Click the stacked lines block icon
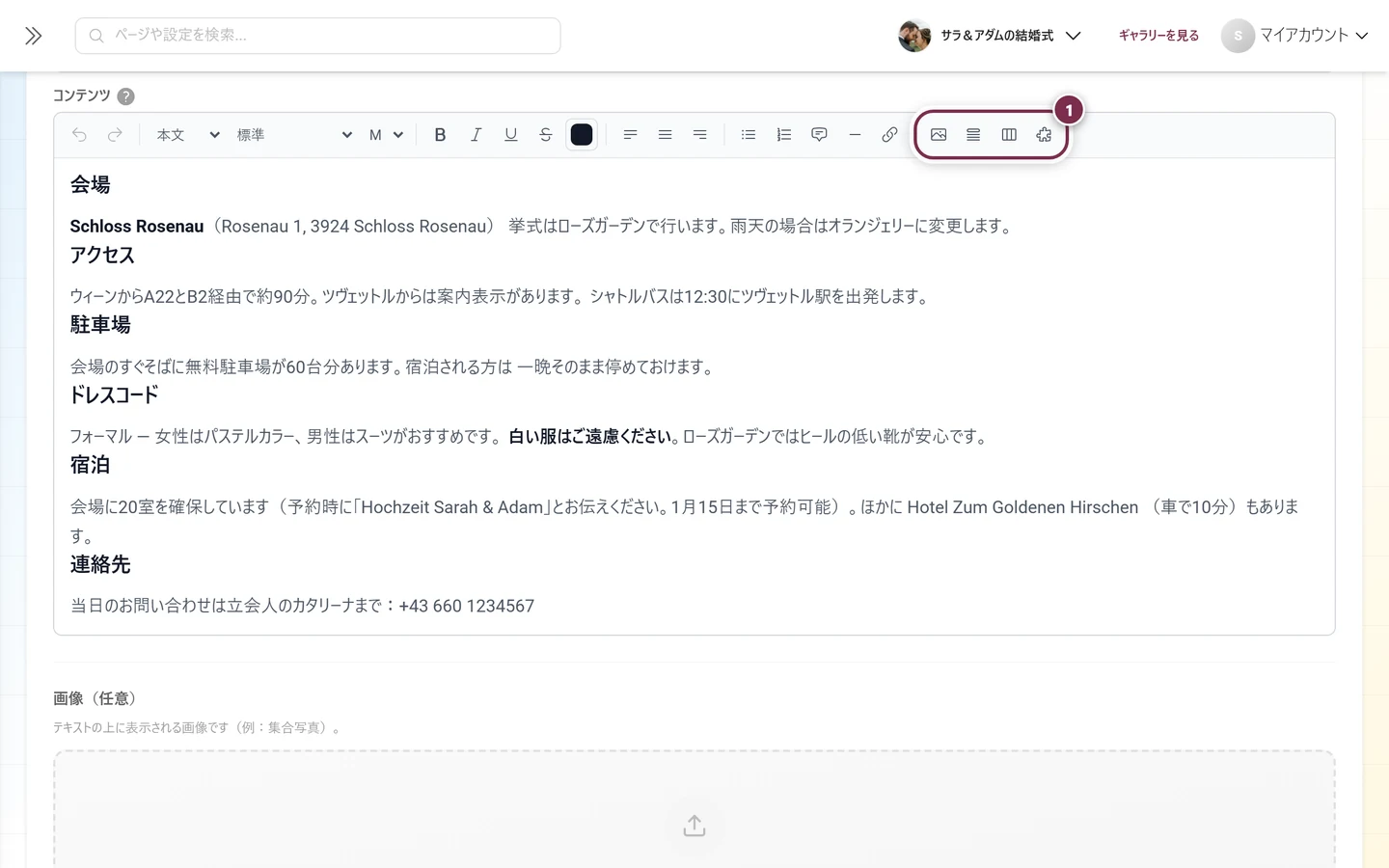This screenshot has height=868, width=1389. [973, 135]
